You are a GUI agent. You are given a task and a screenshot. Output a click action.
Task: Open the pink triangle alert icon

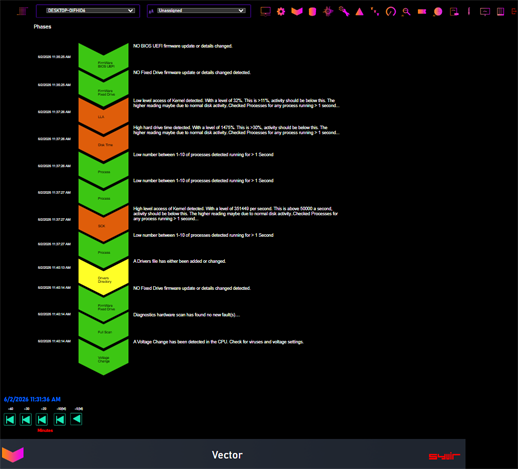(x=359, y=12)
